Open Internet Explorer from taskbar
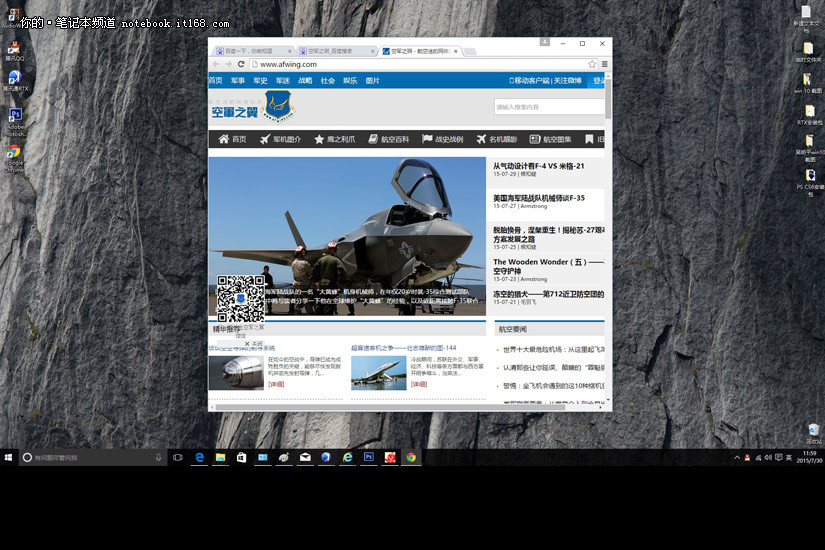Viewport: 825px width, 550px height. (347, 457)
